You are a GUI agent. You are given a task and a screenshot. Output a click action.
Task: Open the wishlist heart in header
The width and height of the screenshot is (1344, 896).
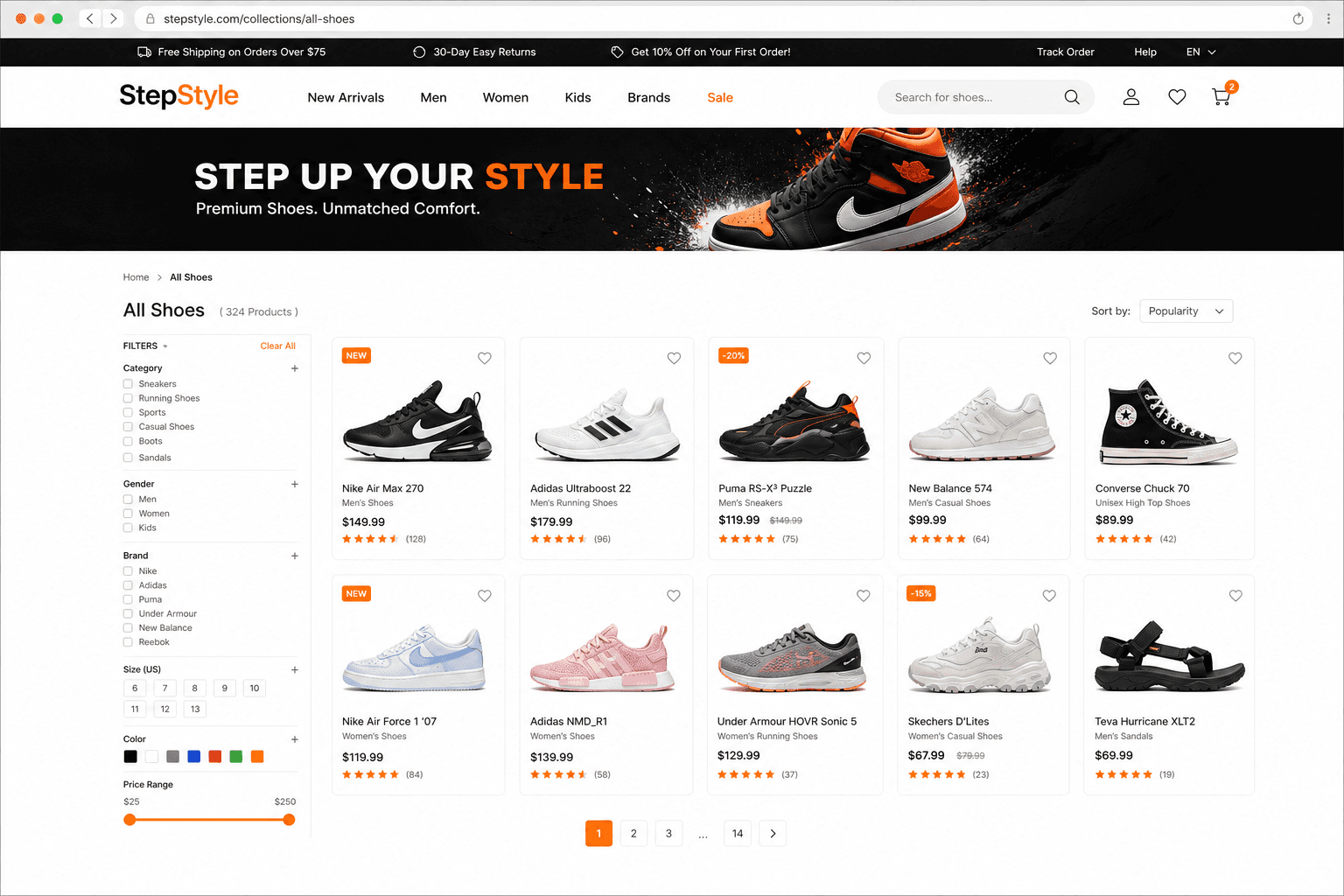coord(1177,97)
